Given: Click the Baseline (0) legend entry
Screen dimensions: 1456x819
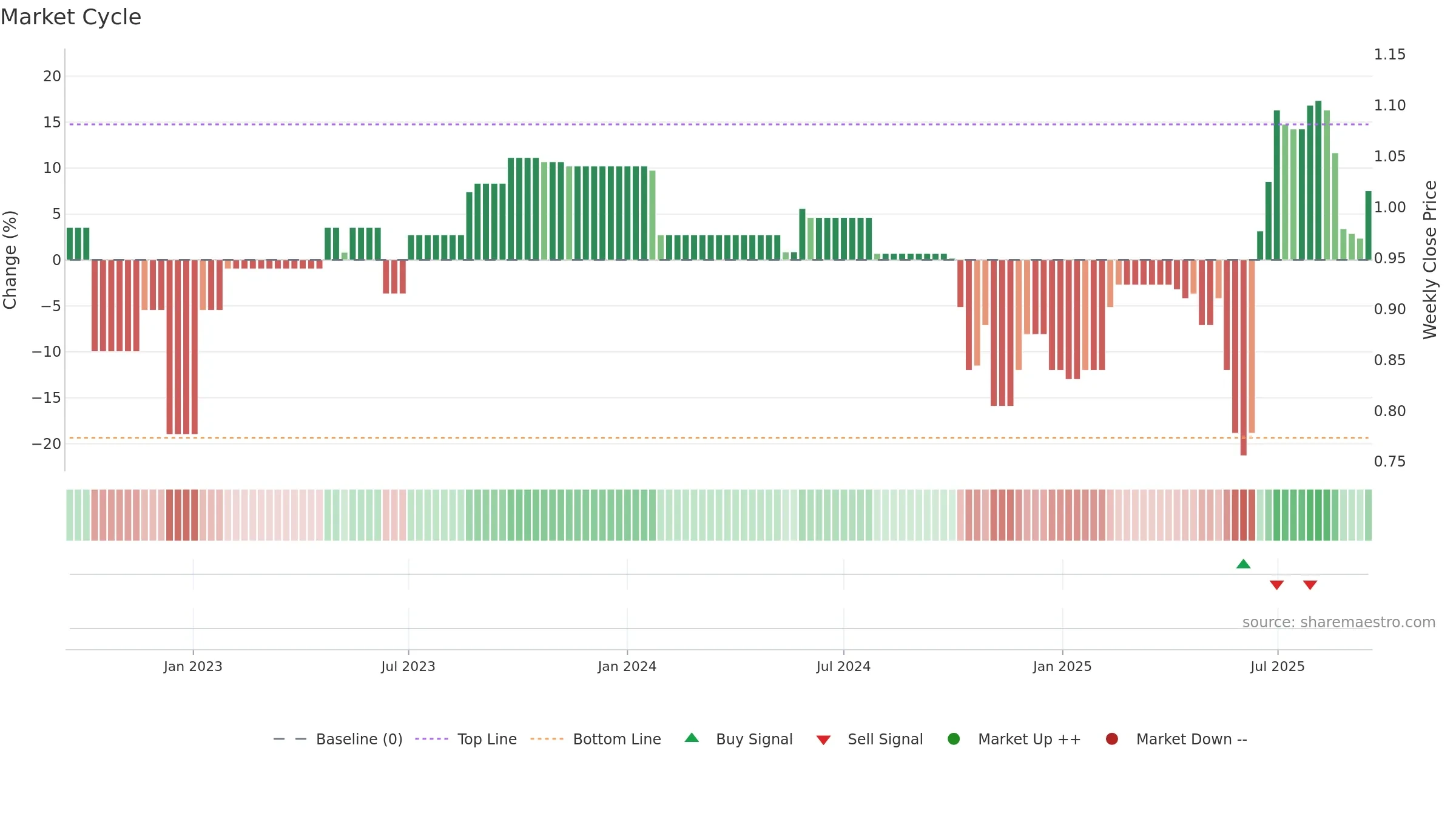Looking at the screenshot, I should pyautogui.click(x=338, y=739).
